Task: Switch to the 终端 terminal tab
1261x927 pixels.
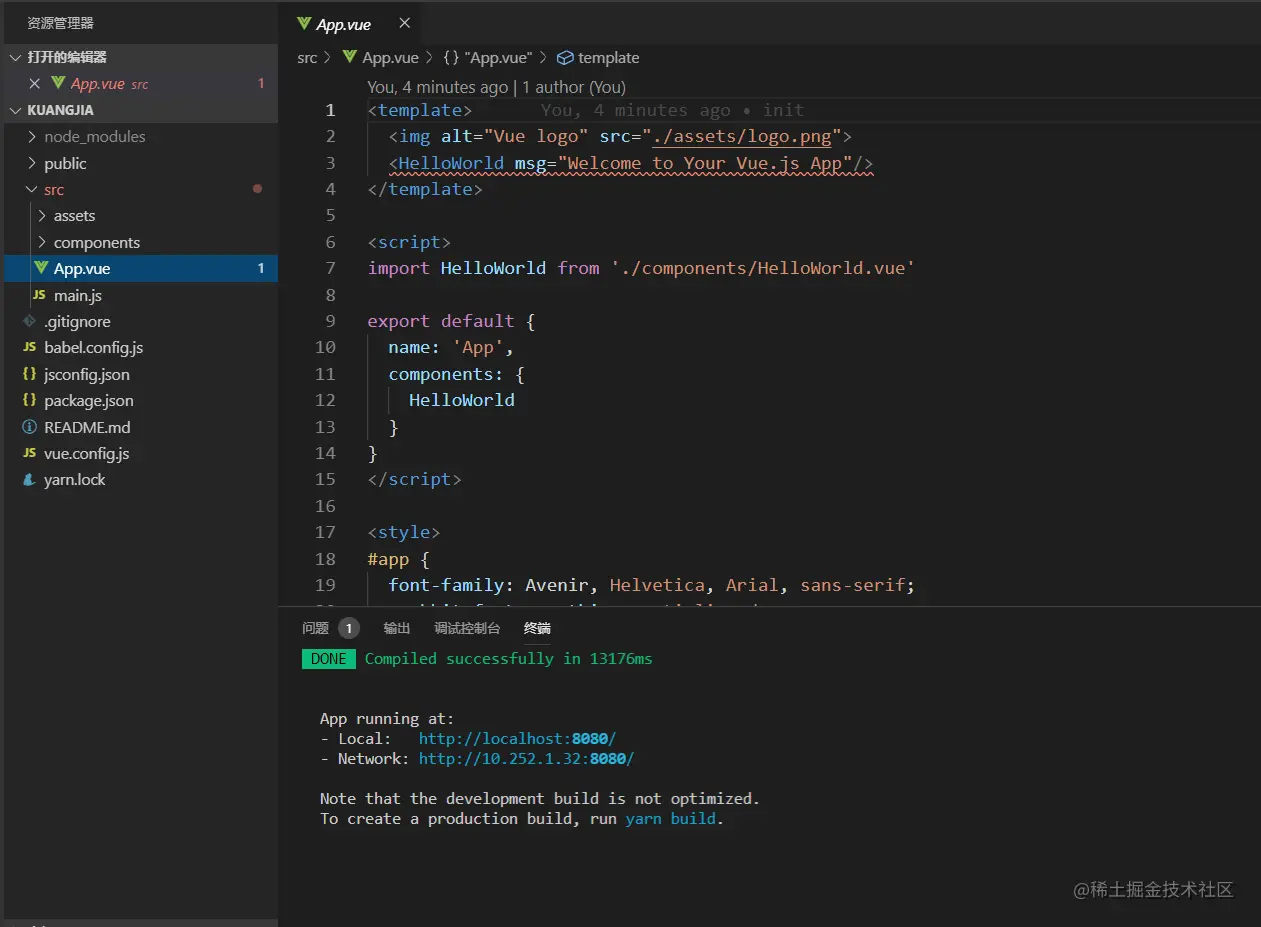Action: pos(537,628)
